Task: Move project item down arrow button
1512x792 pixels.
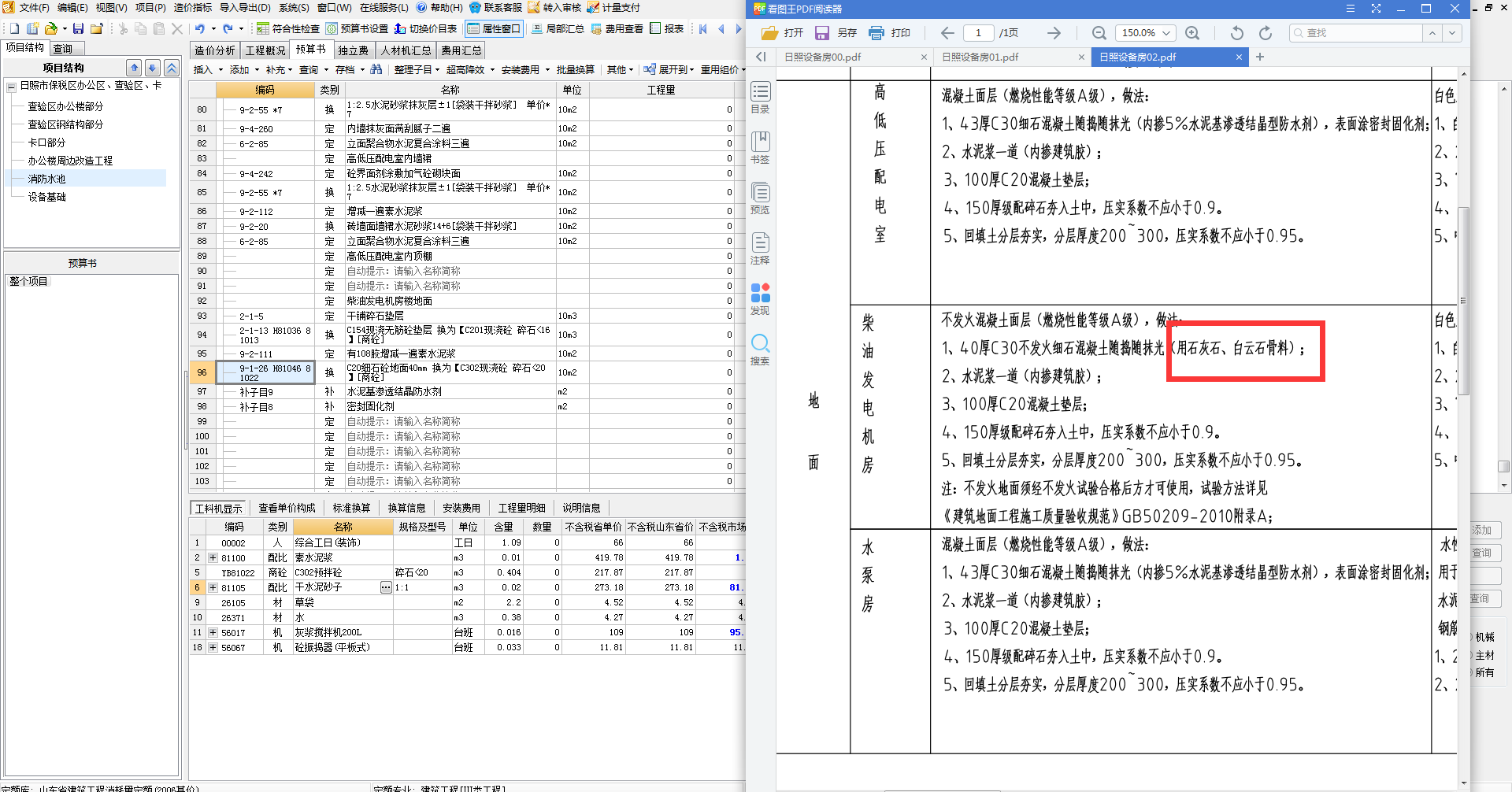Action: click(x=153, y=68)
